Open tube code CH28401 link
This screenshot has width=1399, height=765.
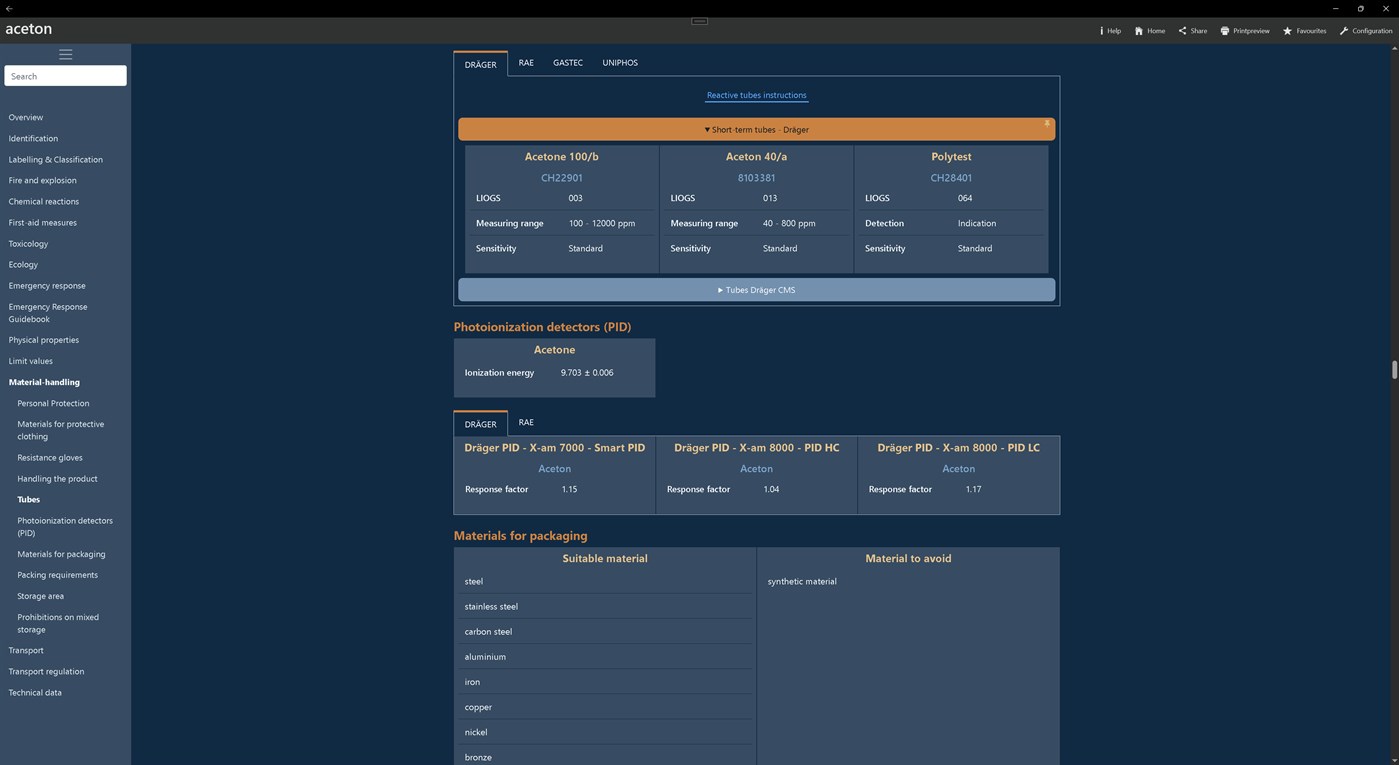pos(951,178)
